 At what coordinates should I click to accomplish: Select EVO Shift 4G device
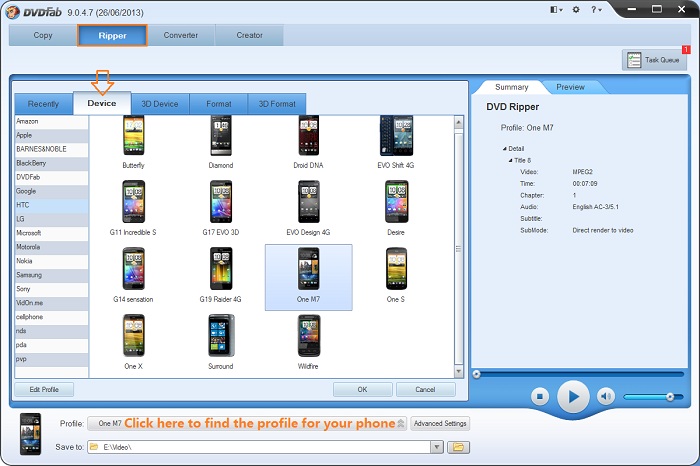point(396,142)
